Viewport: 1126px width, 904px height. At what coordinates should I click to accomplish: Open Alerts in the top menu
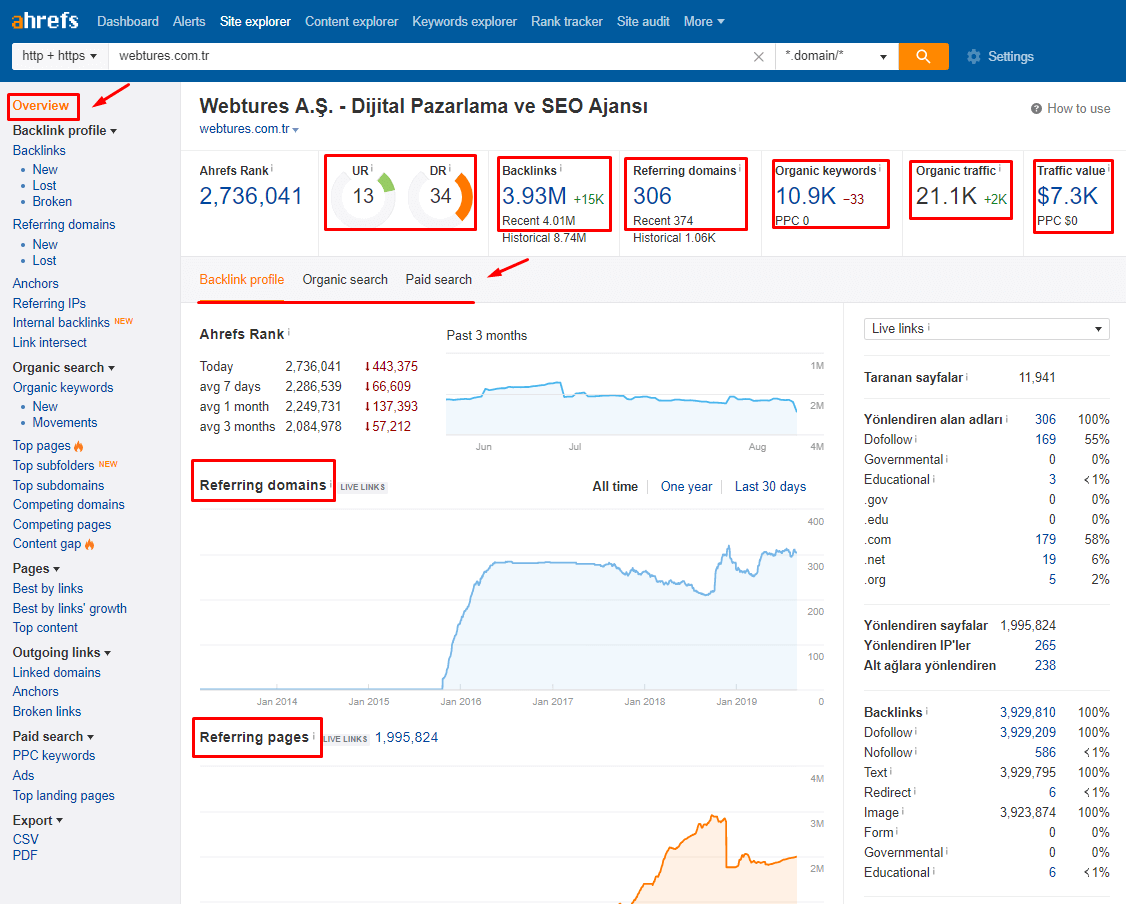(189, 22)
